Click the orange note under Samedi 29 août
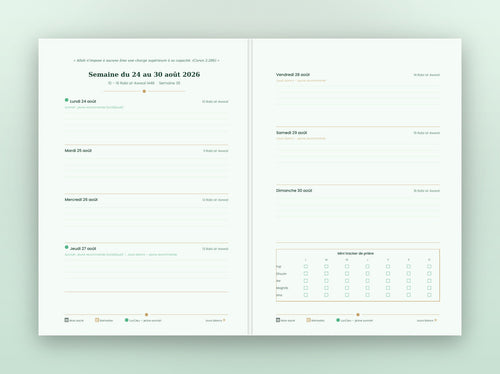 coord(301,138)
